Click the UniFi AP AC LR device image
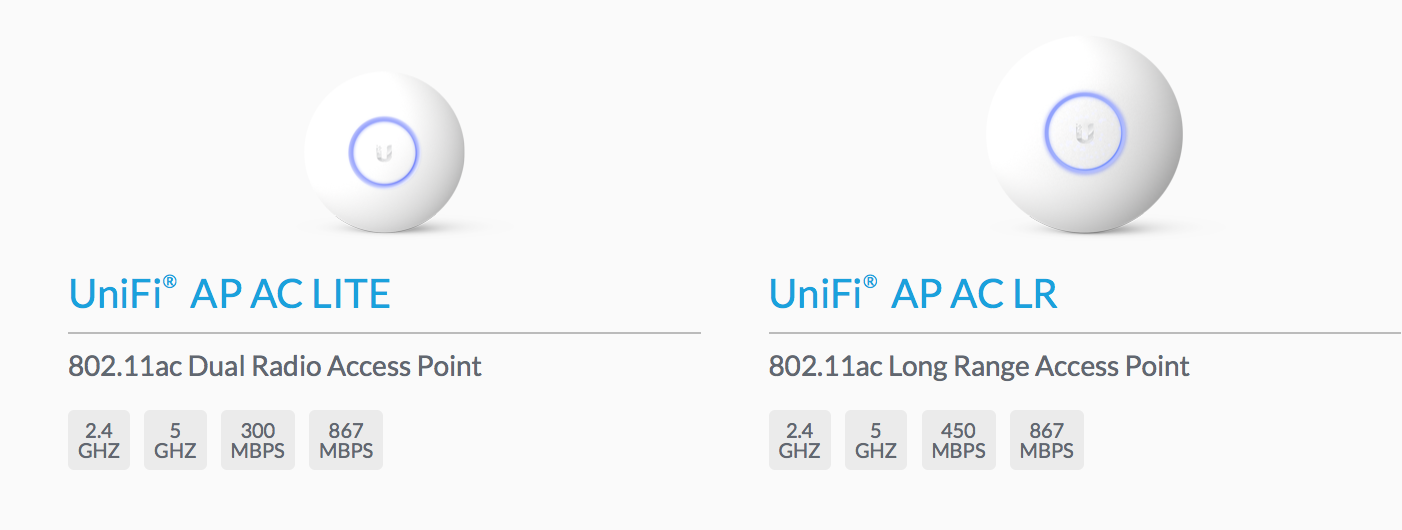The image size is (1402, 530). pyautogui.click(x=1084, y=135)
